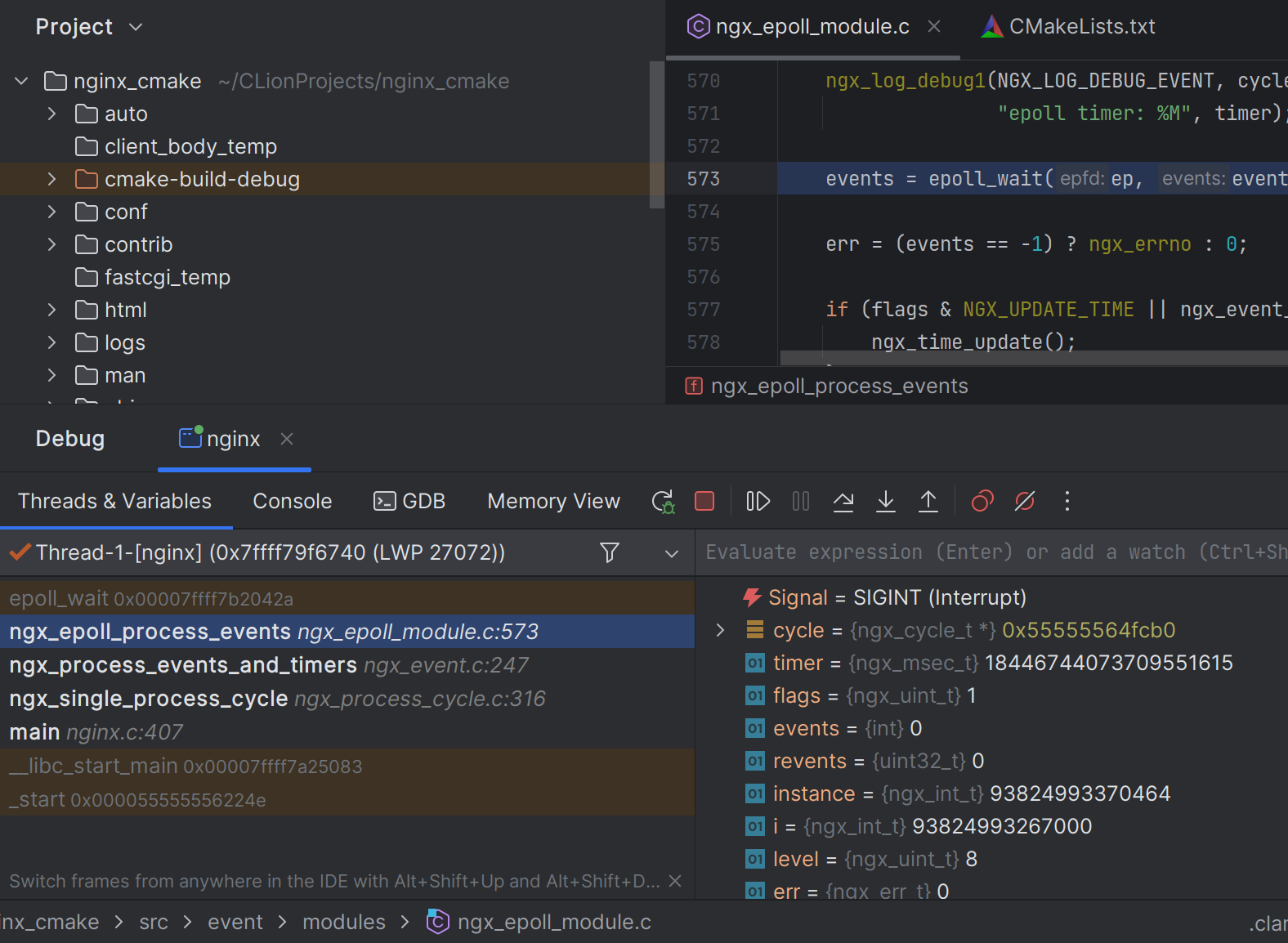The width and height of the screenshot is (1288, 943).
Task: Expand the auto folder
Action: pyautogui.click(x=52, y=114)
